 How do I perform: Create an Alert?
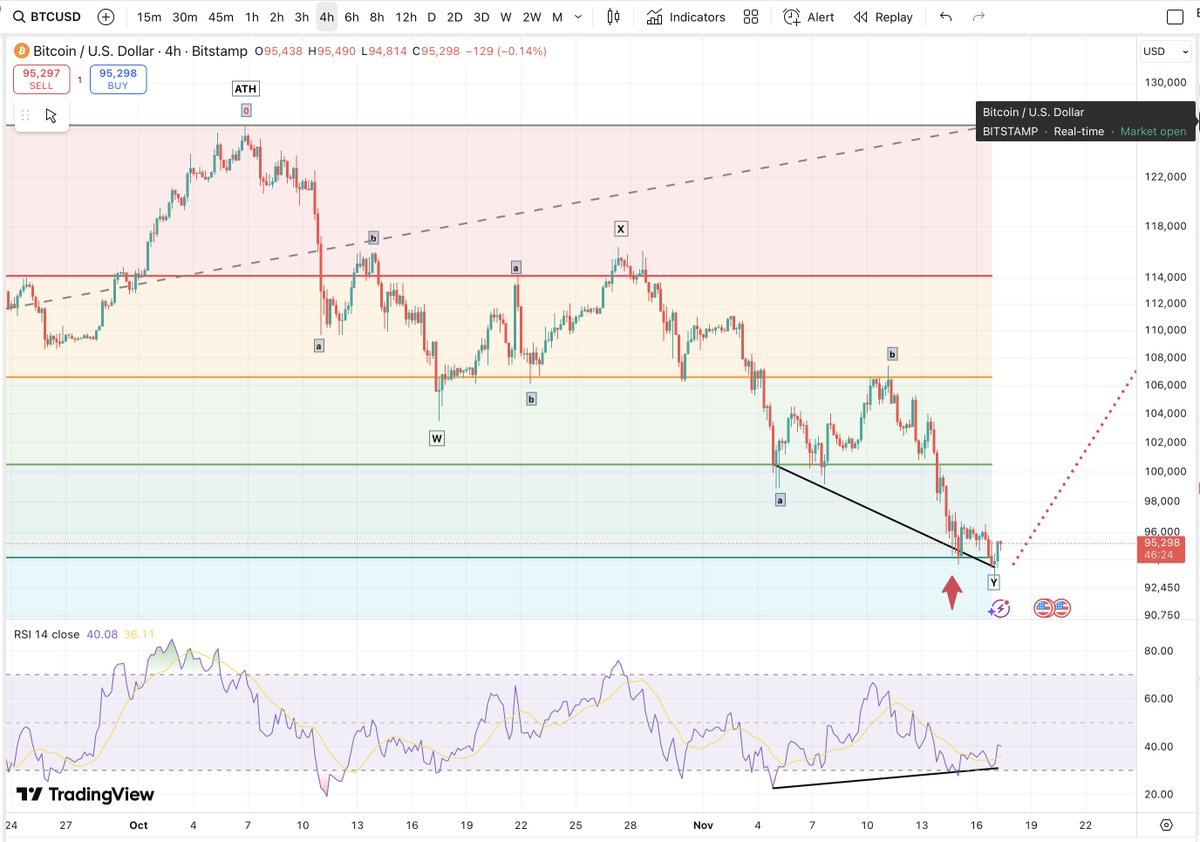click(x=809, y=17)
